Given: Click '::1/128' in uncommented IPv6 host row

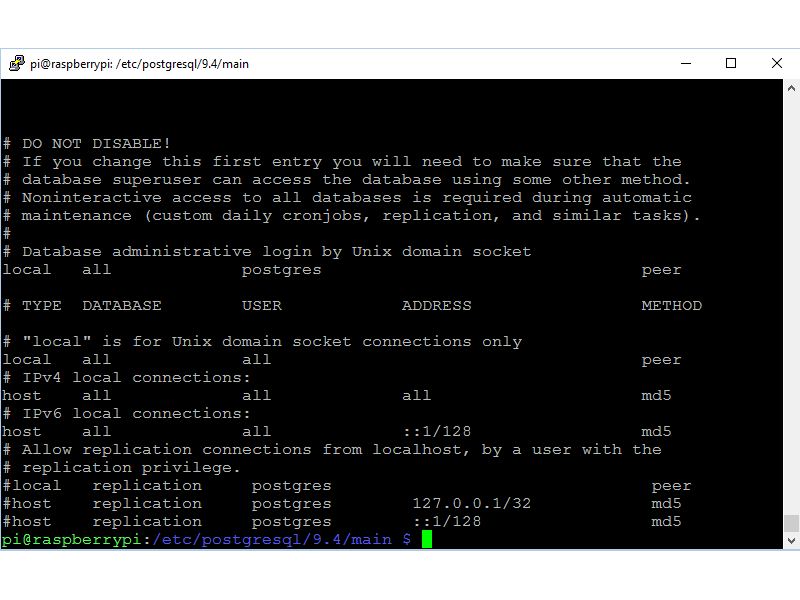Looking at the screenshot, I should pyautogui.click(x=437, y=432).
